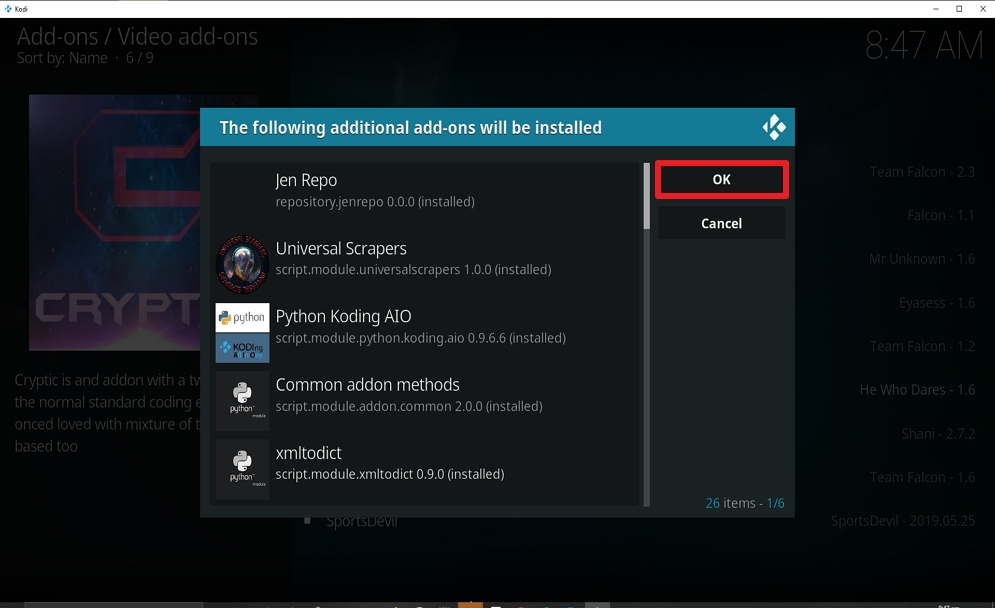This screenshot has width=995, height=608.
Task: Click the 8:47 AM clock display
Action: (x=924, y=46)
